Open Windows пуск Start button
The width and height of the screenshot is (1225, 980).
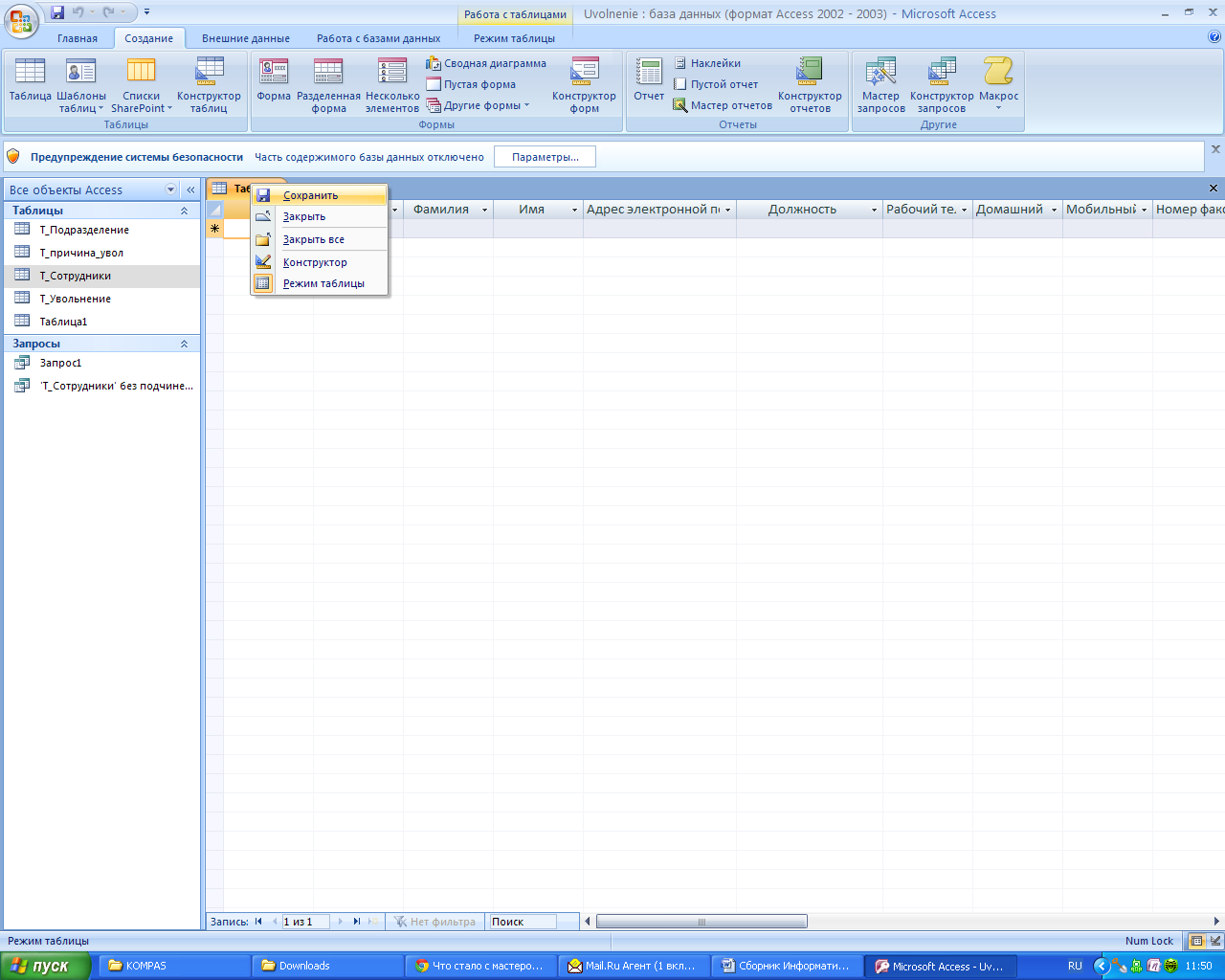click(45, 966)
